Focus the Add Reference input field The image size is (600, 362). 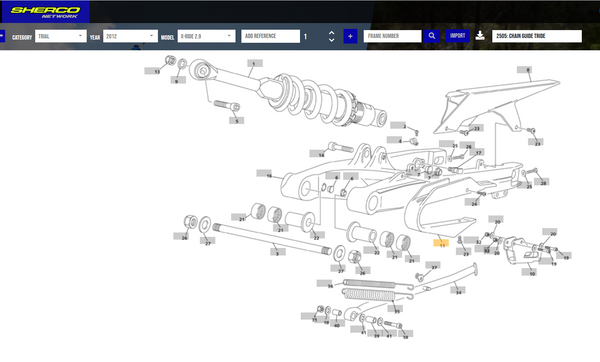coord(271,36)
